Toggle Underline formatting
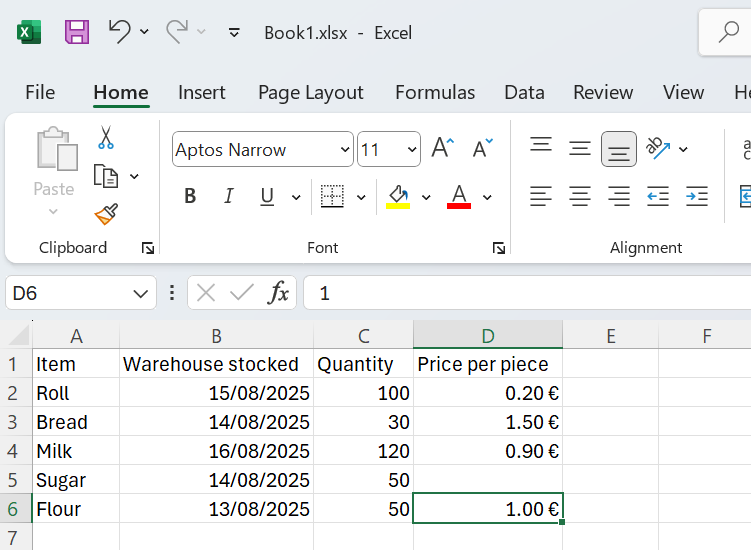 point(267,196)
